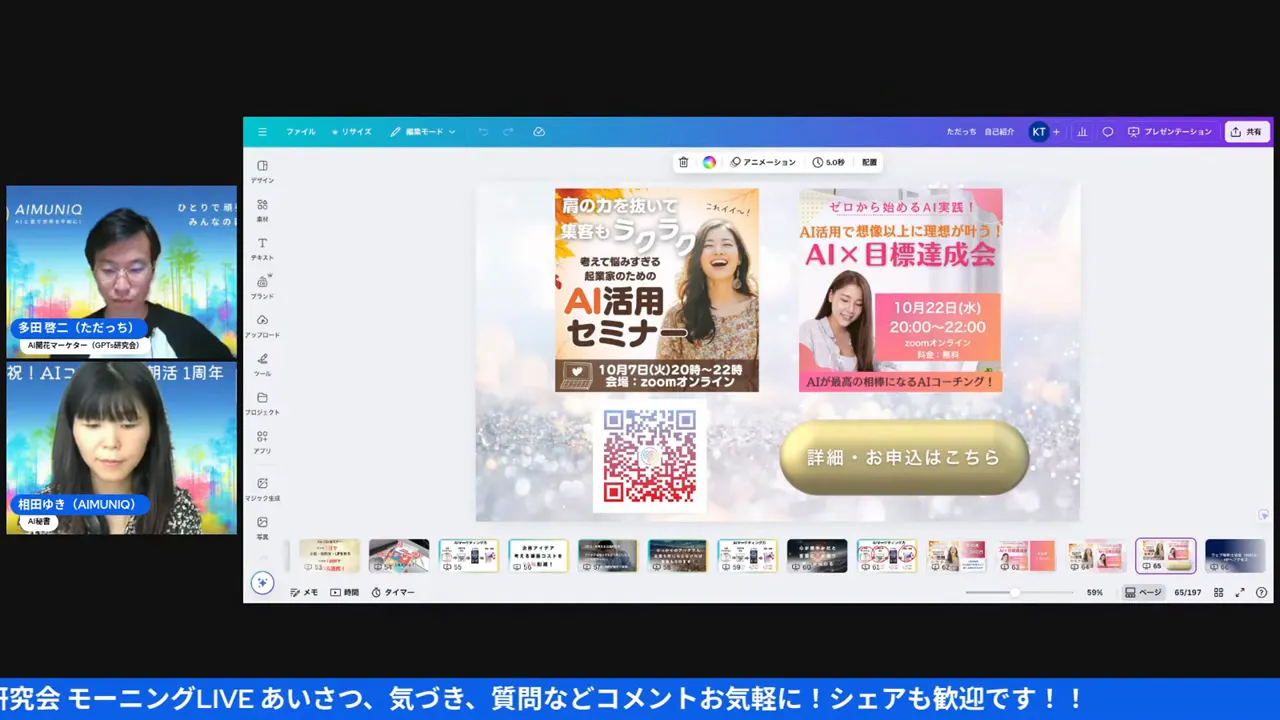This screenshot has width=1280, height=720.
Task: Change the 5.0秒 page duration
Action: pyautogui.click(x=829, y=162)
